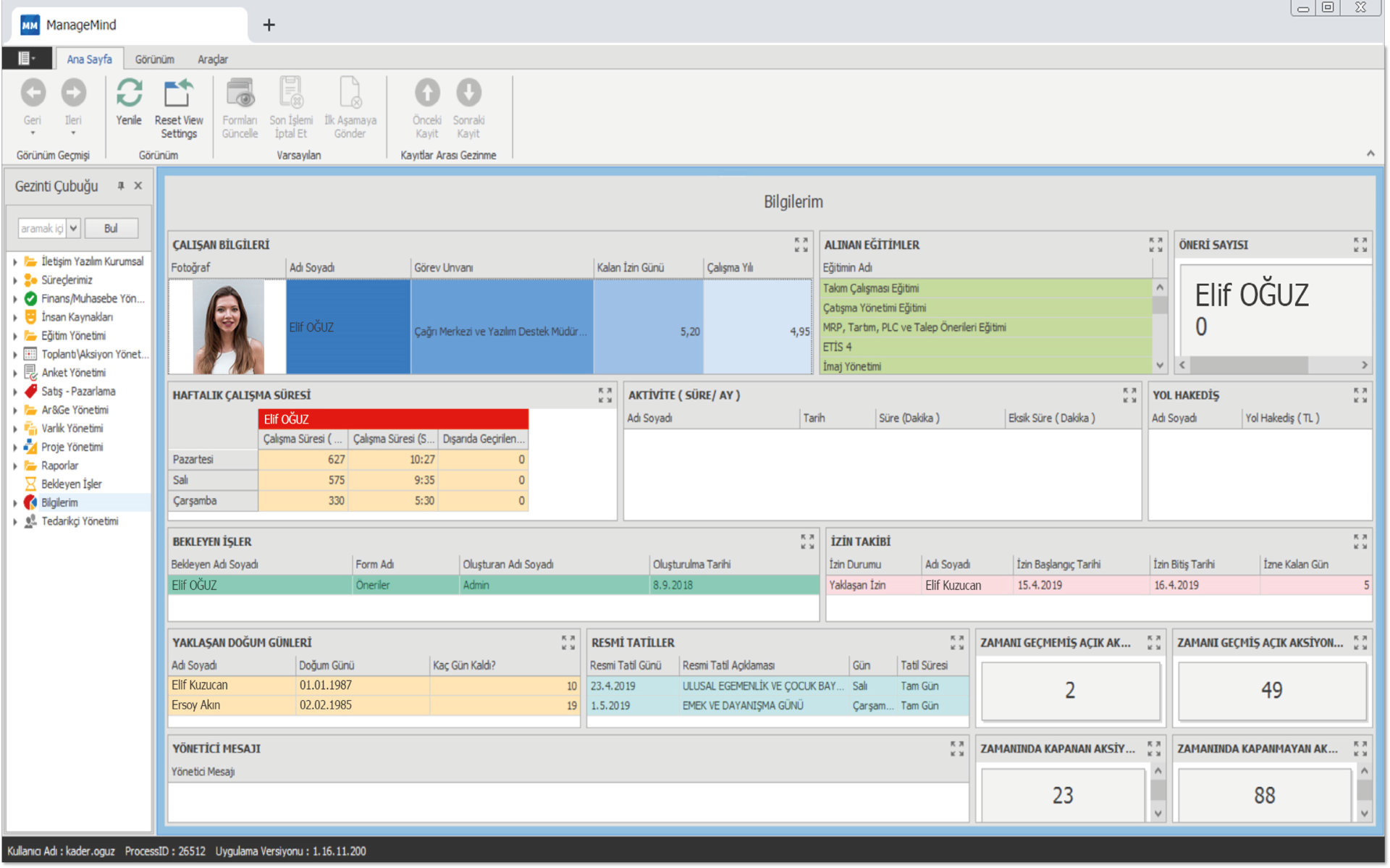Click the Yenile refresh icon
Screen dimensions: 1390x868
click(x=129, y=93)
